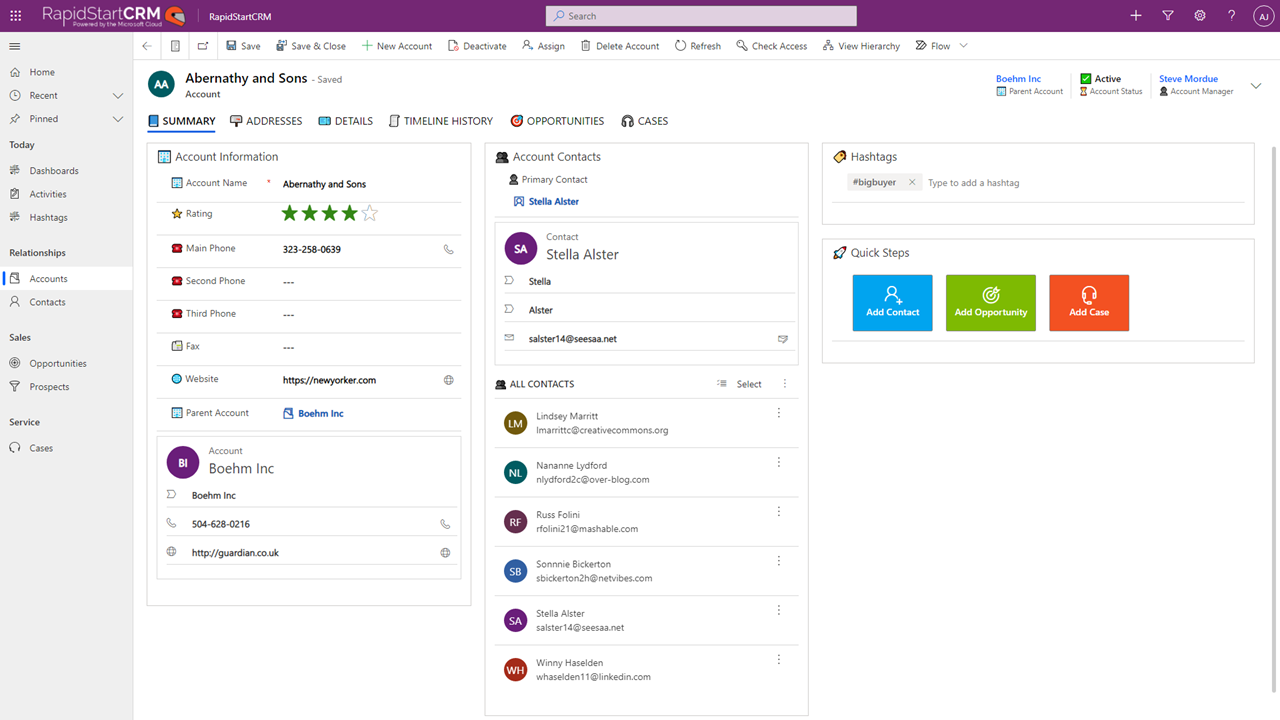Click the filter funnel icon in the header

tap(1167, 16)
